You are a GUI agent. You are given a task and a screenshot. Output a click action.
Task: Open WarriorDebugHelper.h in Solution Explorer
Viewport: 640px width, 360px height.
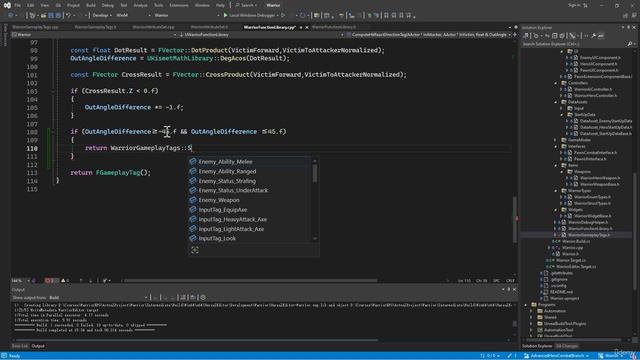[x=588, y=222]
